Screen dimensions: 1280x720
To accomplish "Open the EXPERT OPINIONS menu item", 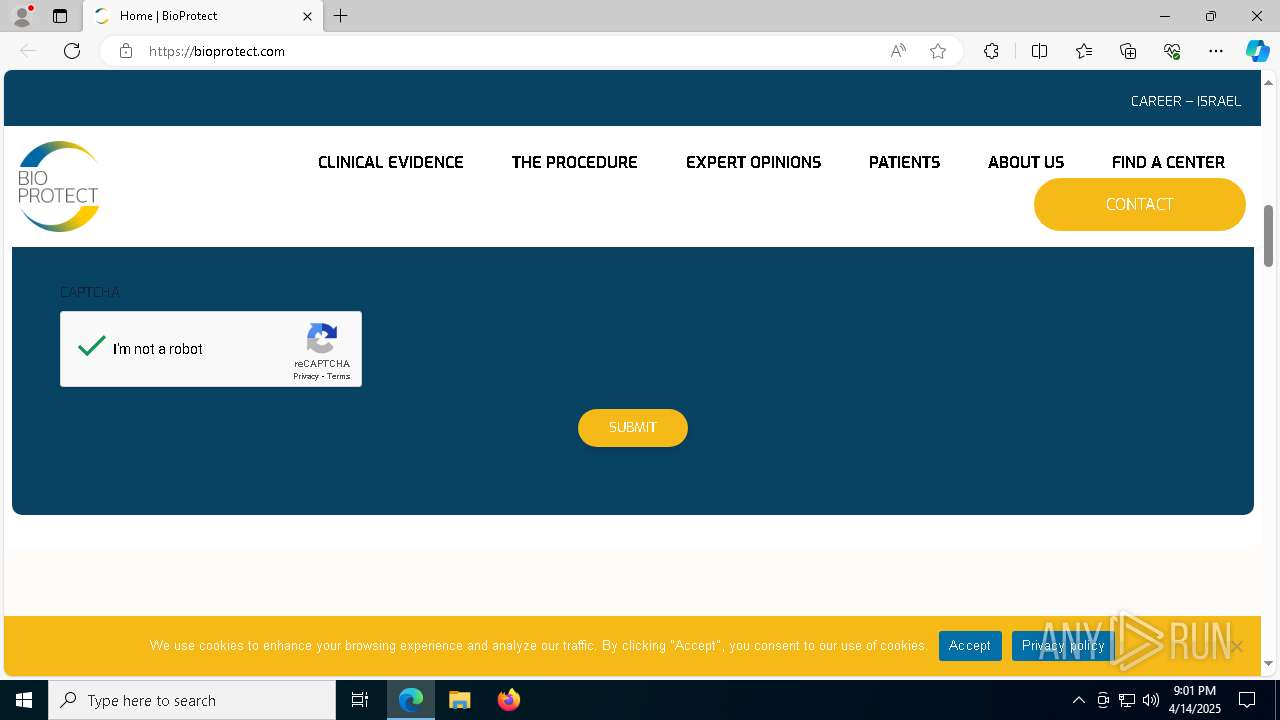I will coord(753,162).
